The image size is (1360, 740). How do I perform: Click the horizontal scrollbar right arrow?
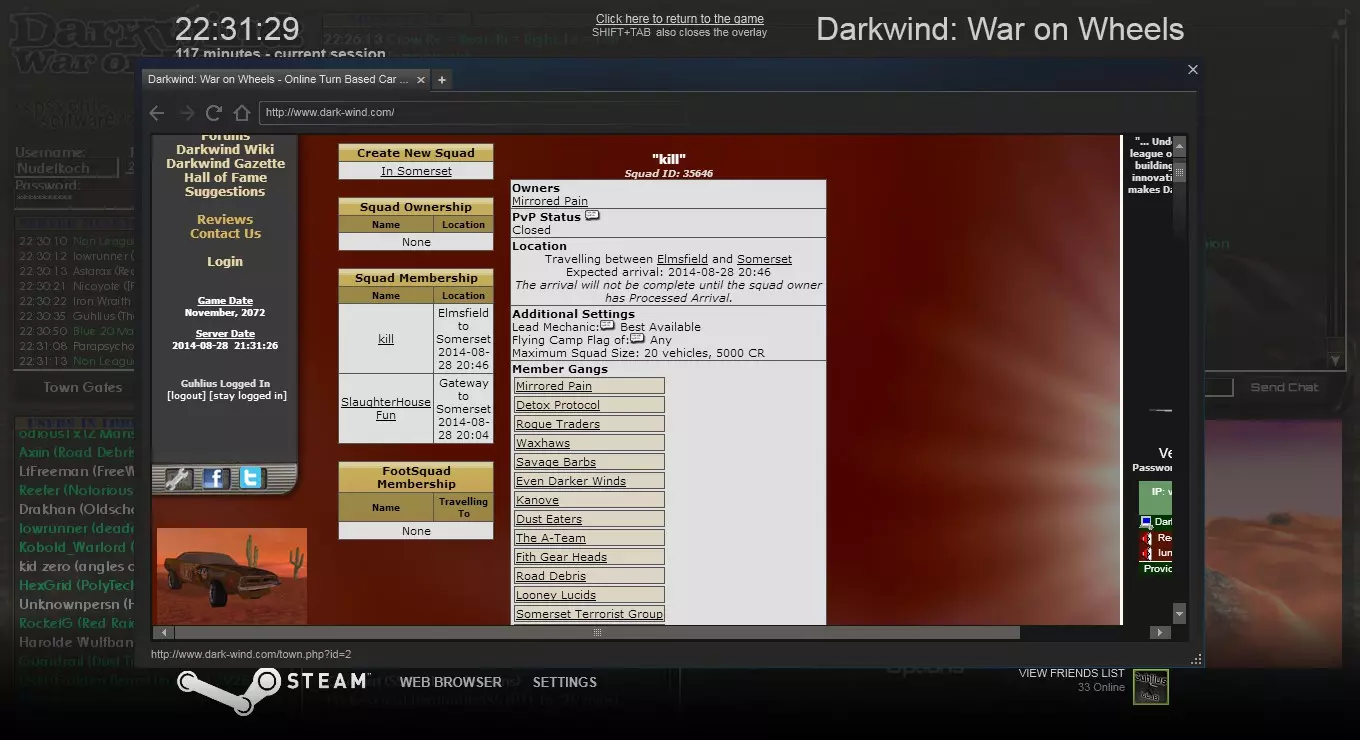tap(1160, 633)
